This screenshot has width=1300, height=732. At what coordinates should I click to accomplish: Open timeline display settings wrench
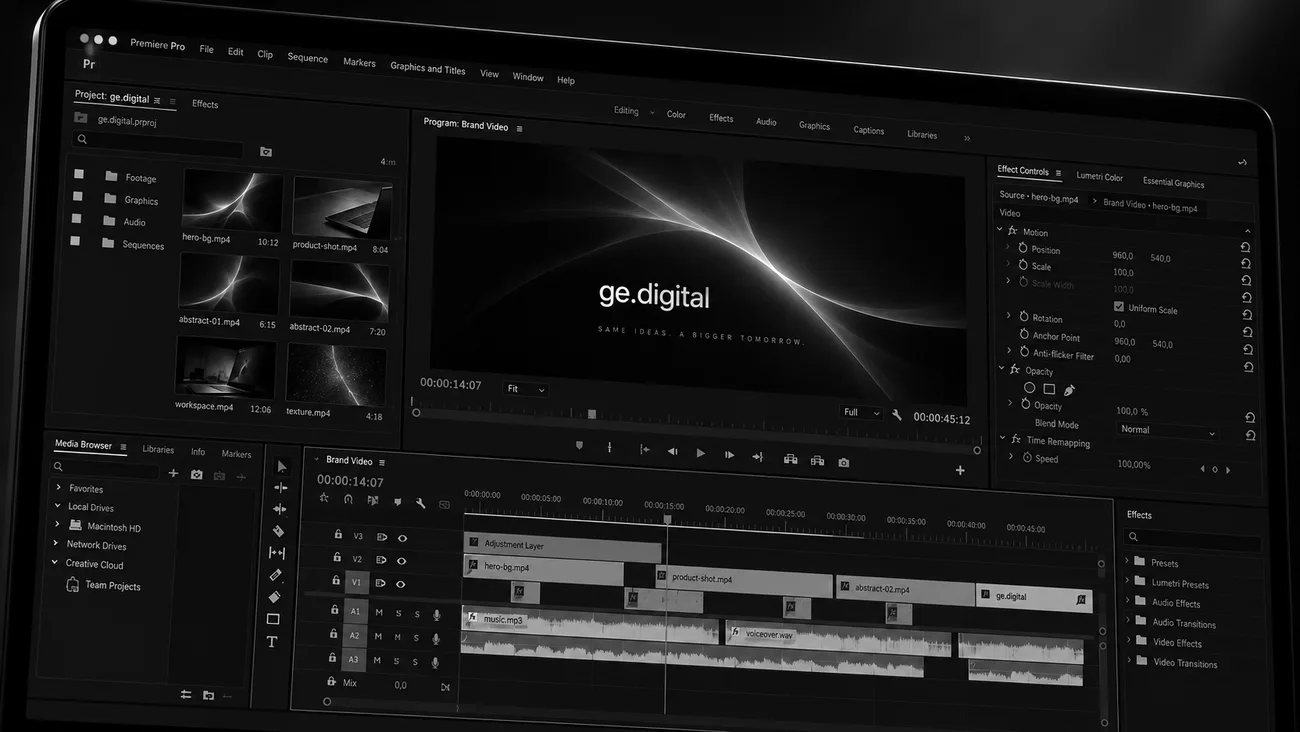pos(421,503)
